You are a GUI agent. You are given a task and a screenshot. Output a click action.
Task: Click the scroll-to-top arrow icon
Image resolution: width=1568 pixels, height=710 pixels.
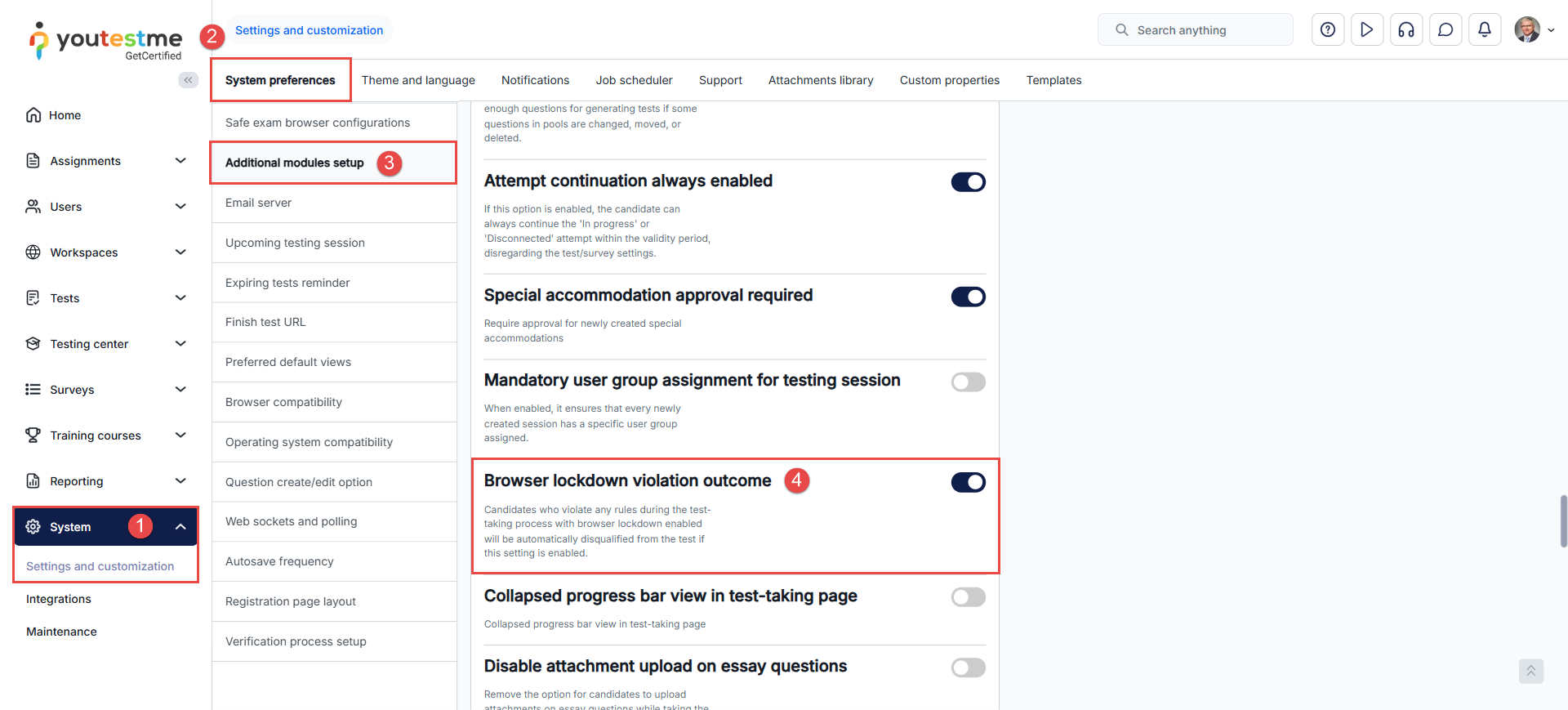click(1530, 671)
